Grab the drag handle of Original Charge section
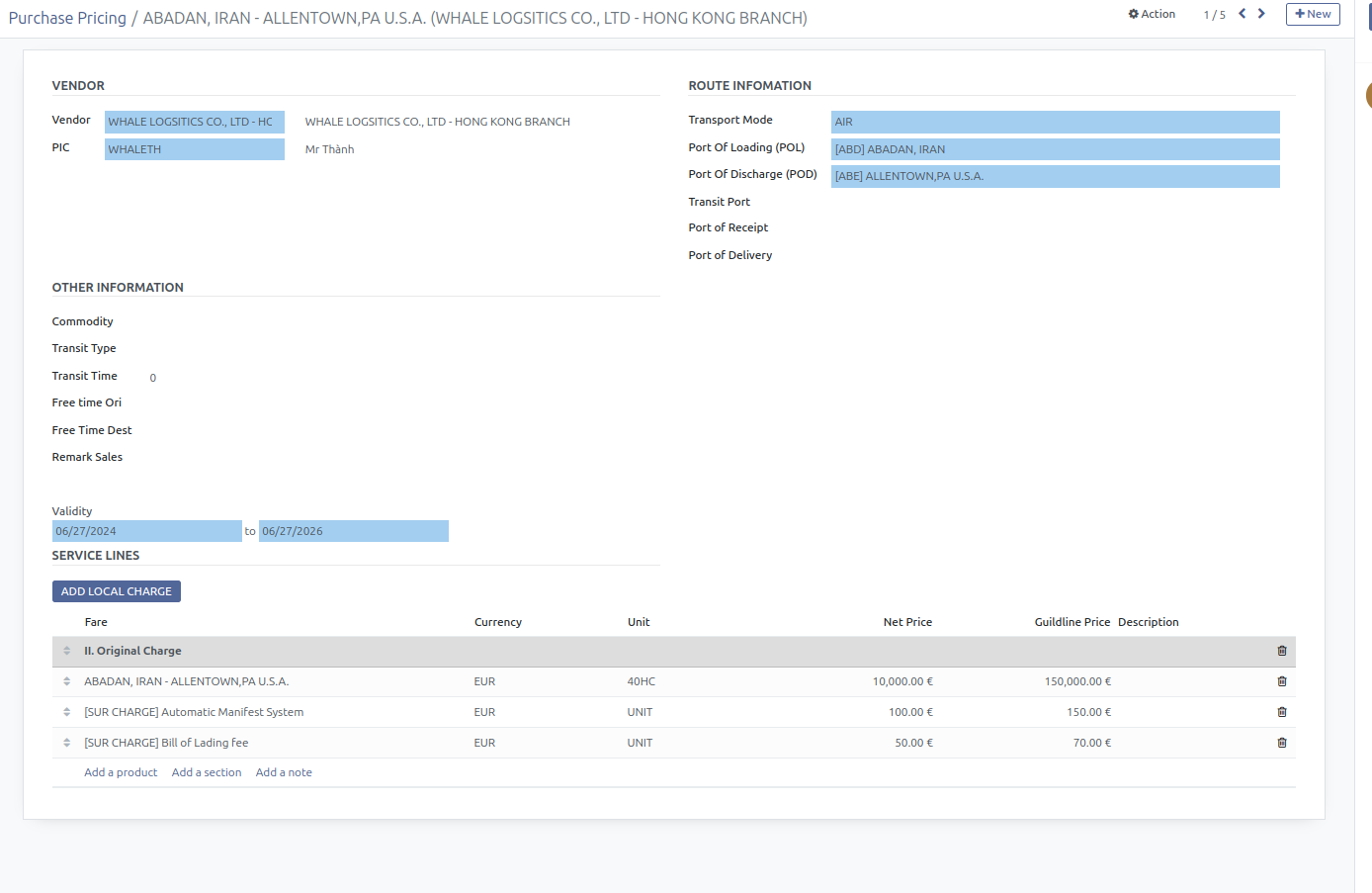The image size is (1372, 893). (x=67, y=651)
